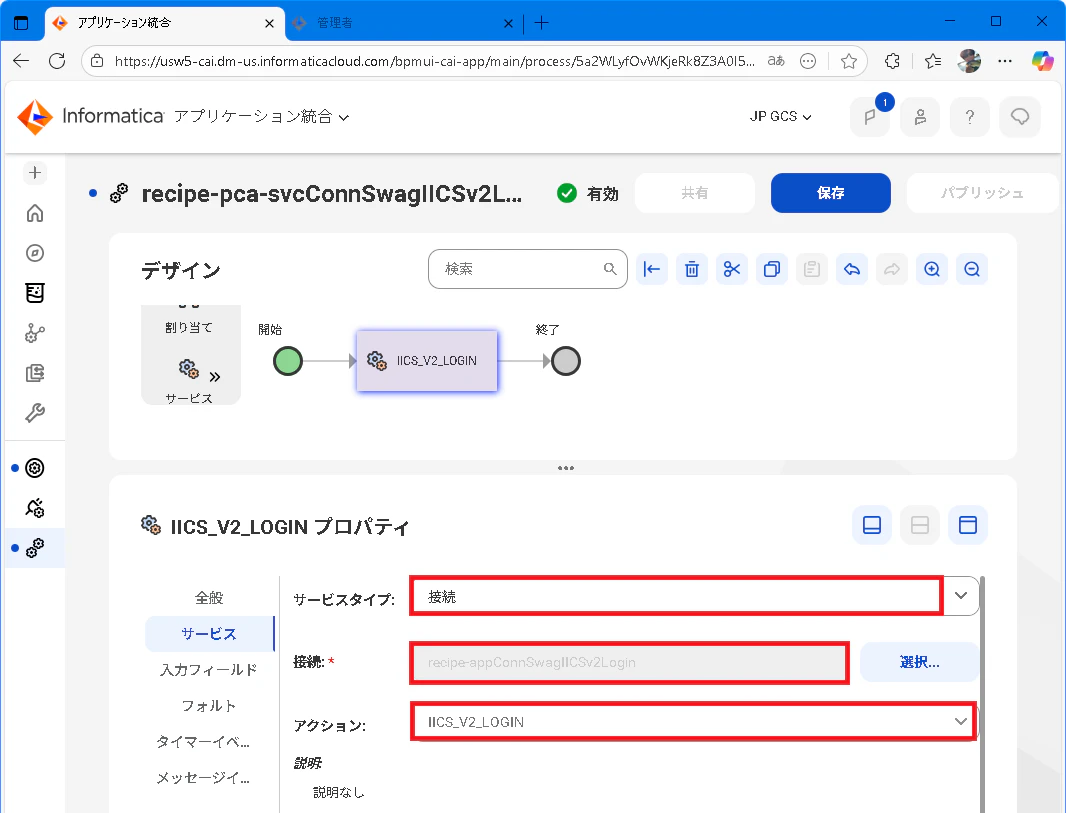Viewport: 1066px width, 813px height.
Task: Open the copy-document icon in left sidebar
Action: click(35, 373)
